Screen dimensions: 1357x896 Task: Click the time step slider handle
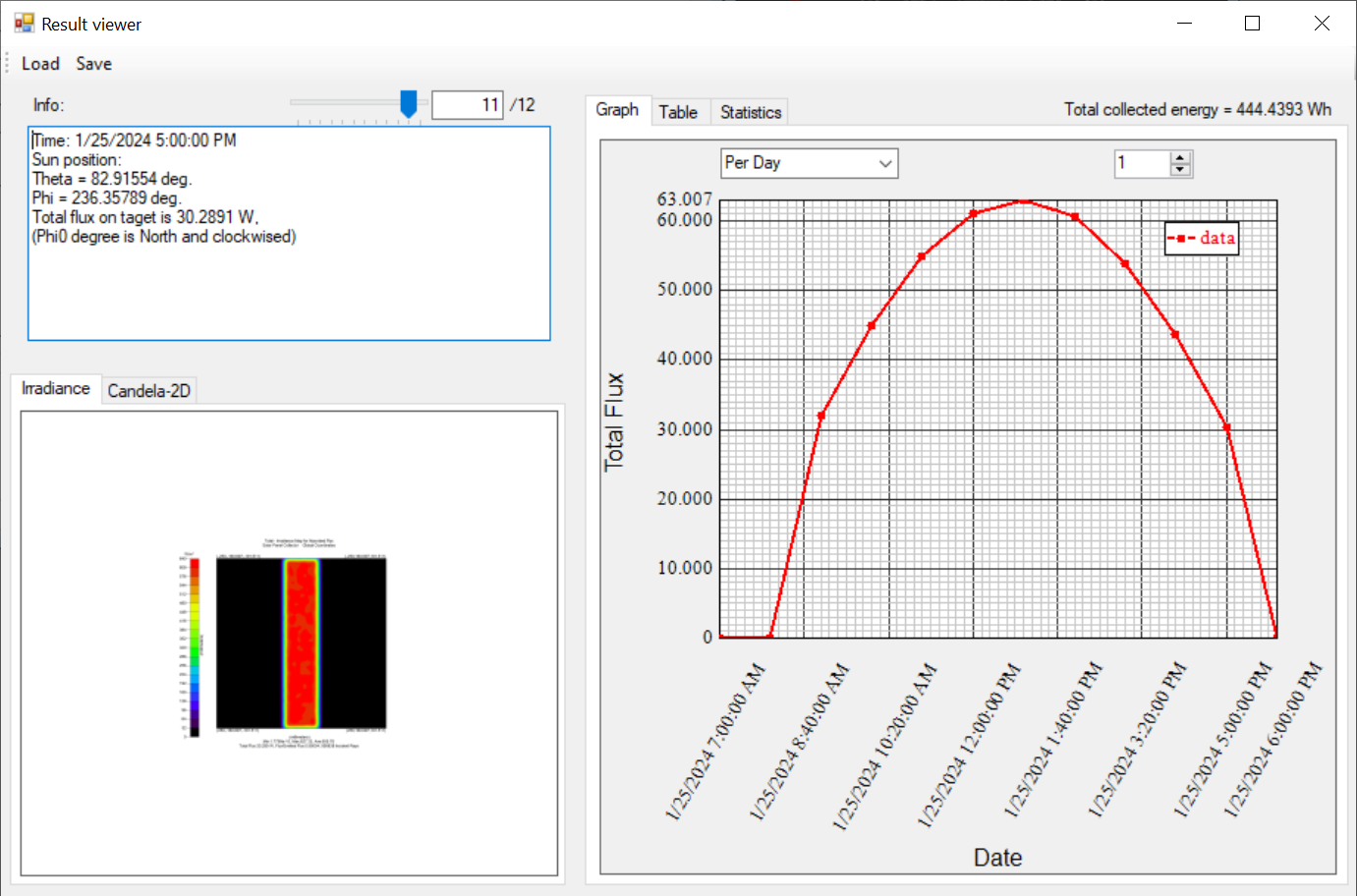click(409, 101)
